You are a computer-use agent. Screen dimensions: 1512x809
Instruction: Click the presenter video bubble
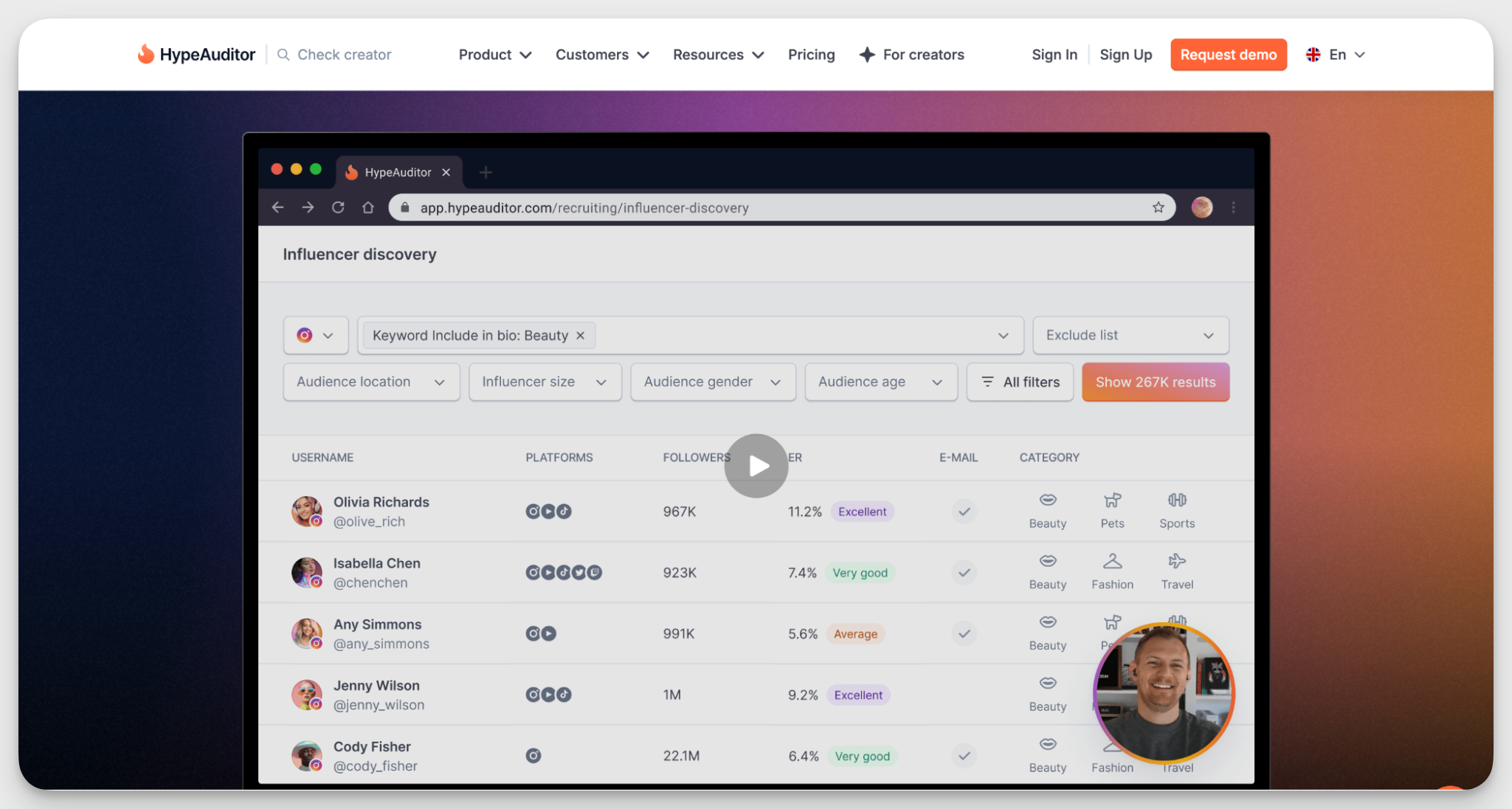click(1163, 692)
